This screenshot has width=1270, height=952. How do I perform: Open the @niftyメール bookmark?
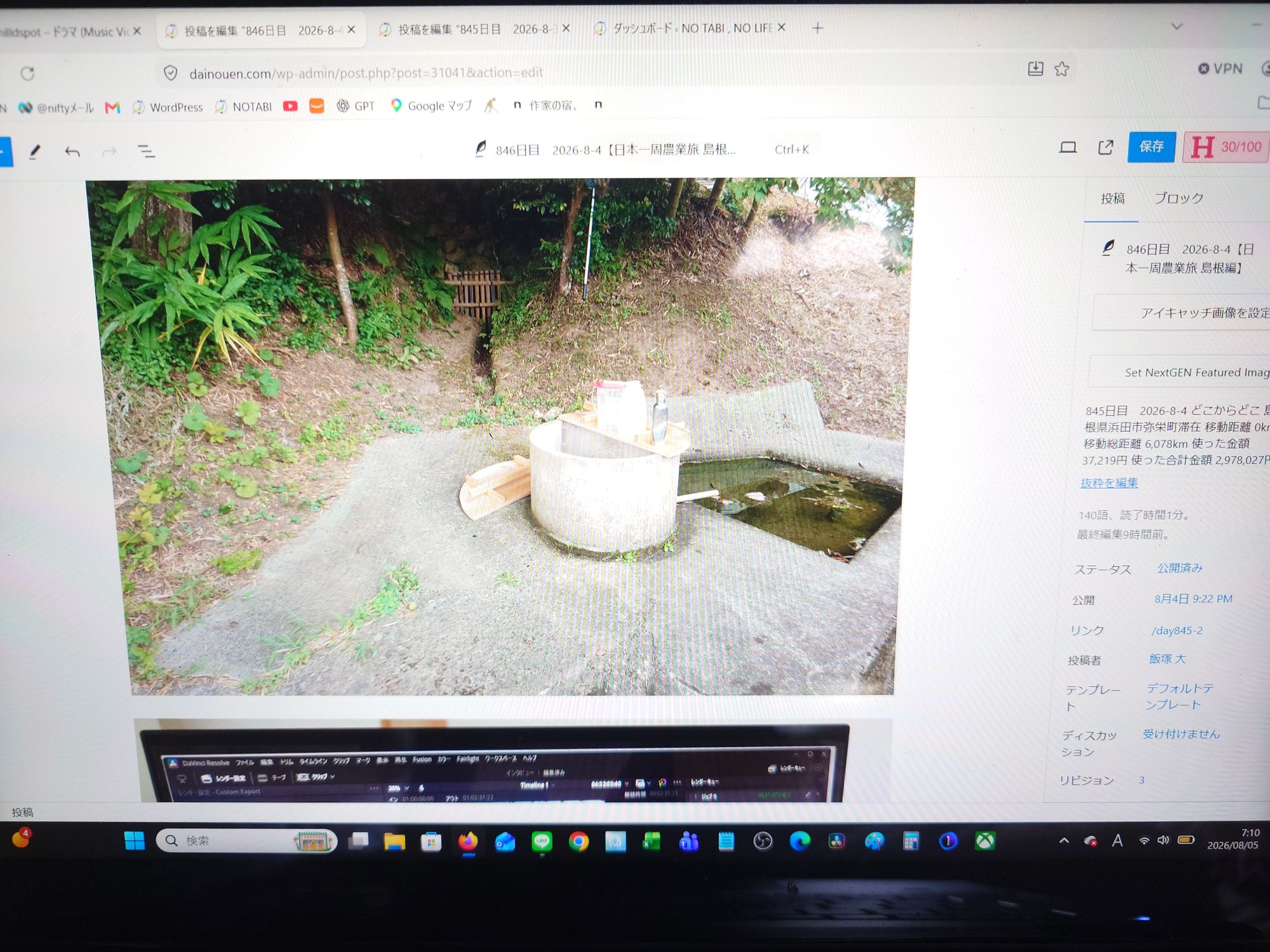click(56, 108)
